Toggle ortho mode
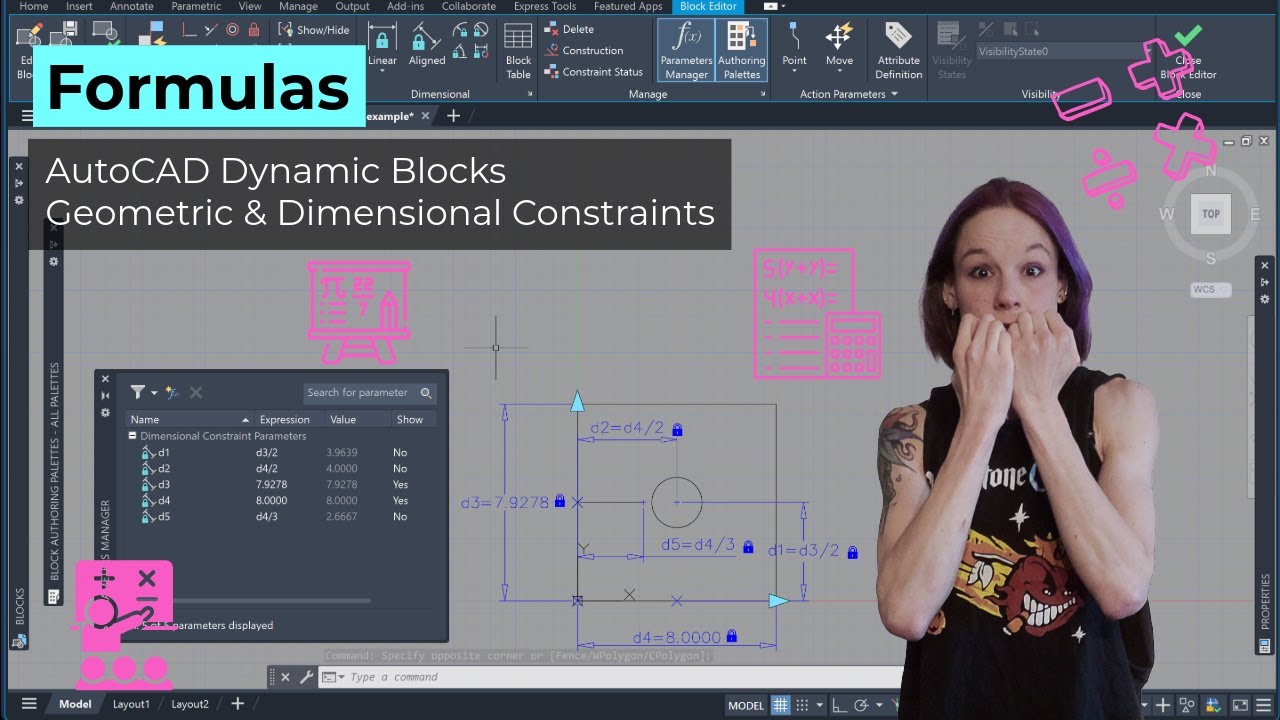The image size is (1280, 720). click(839, 705)
